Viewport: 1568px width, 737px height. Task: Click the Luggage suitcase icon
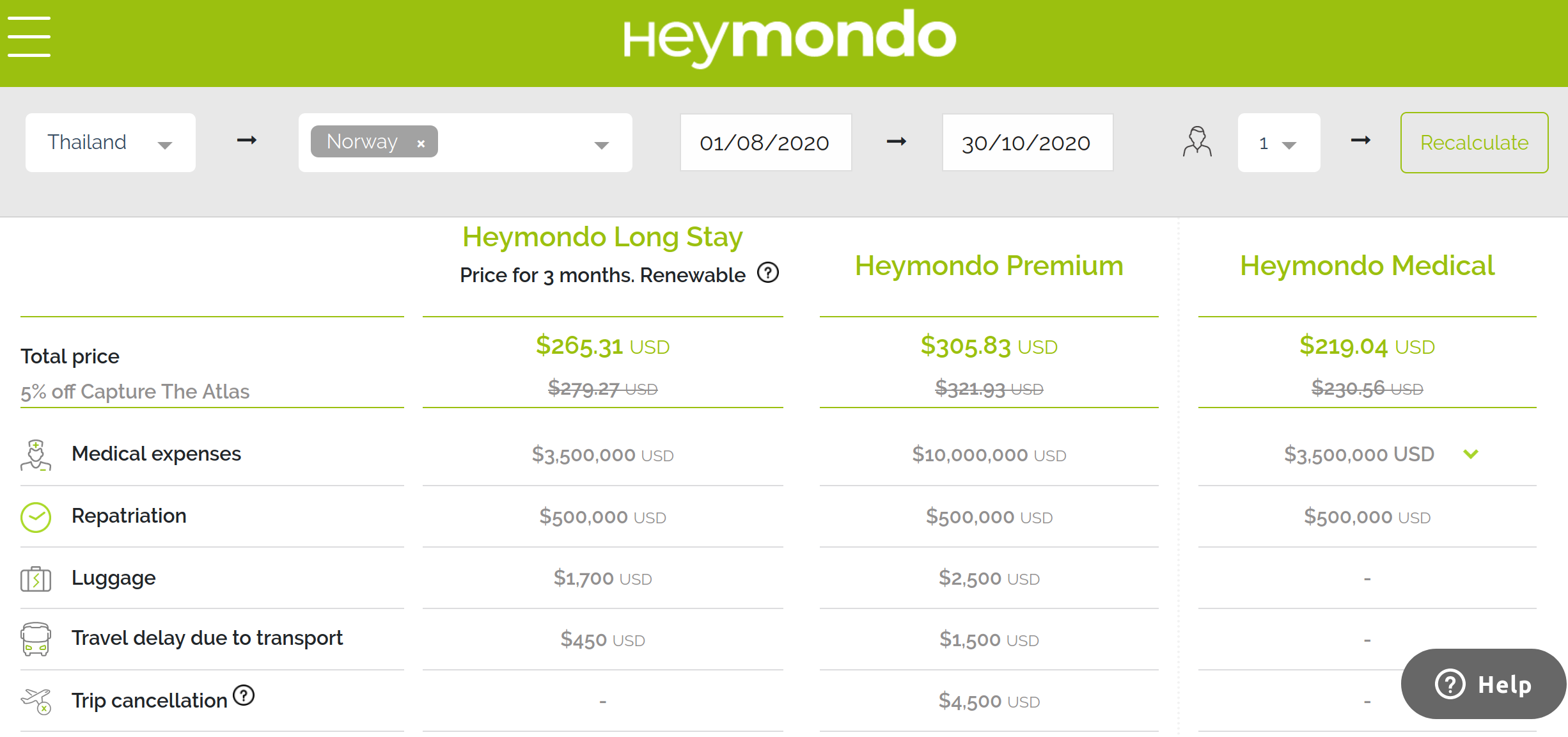(x=36, y=579)
